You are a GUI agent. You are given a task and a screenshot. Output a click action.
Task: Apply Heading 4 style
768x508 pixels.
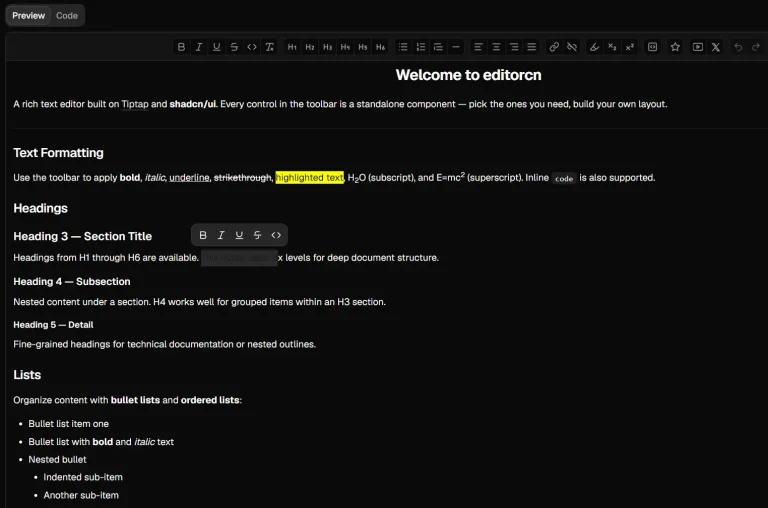click(x=345, y=47)
